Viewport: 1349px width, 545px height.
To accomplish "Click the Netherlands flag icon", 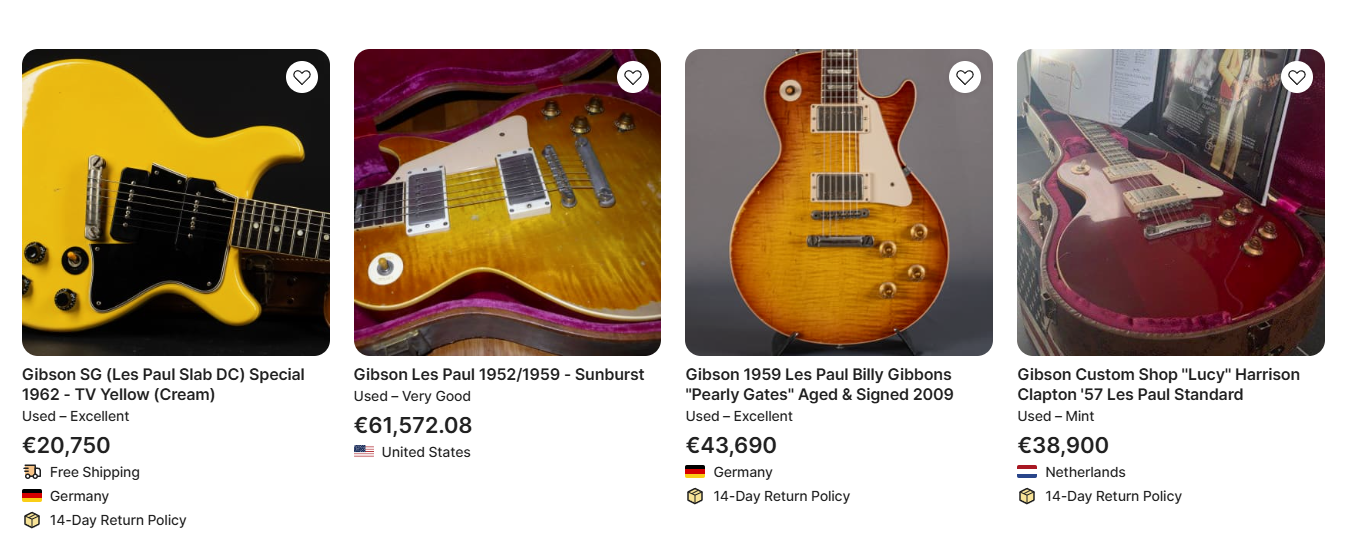I will 1027,472.
